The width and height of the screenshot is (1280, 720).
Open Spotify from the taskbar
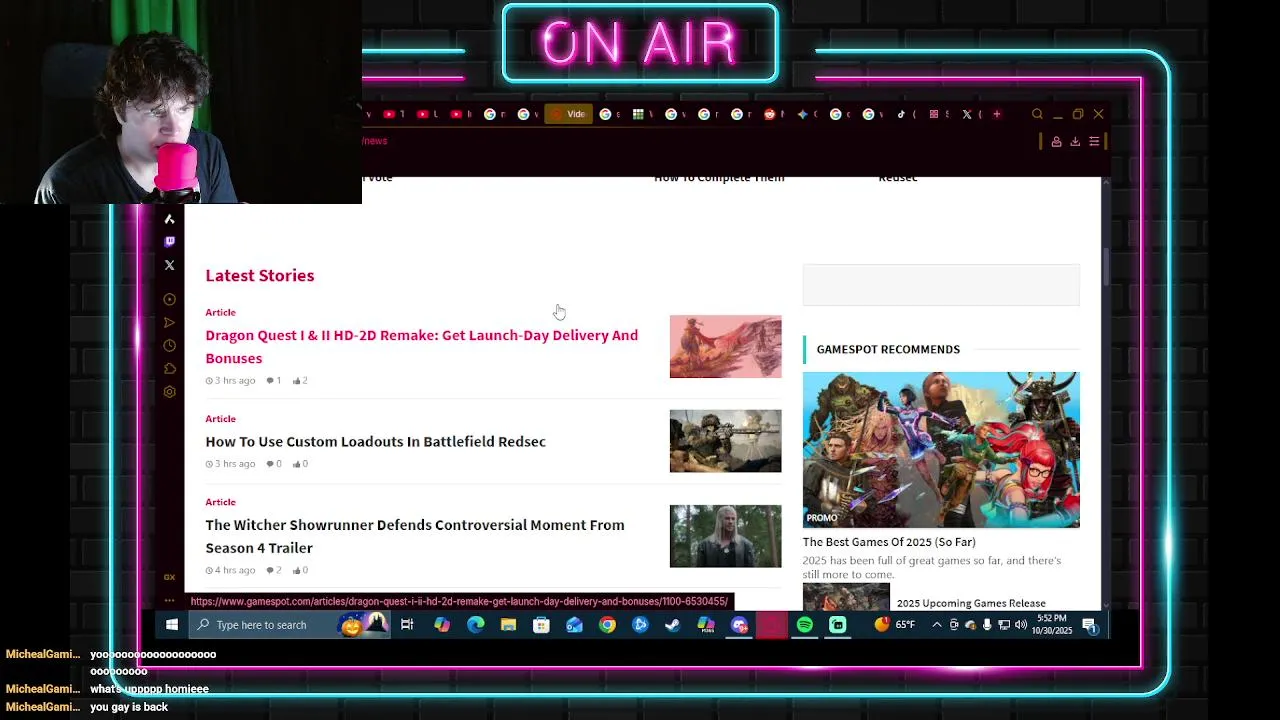[805, 625]
